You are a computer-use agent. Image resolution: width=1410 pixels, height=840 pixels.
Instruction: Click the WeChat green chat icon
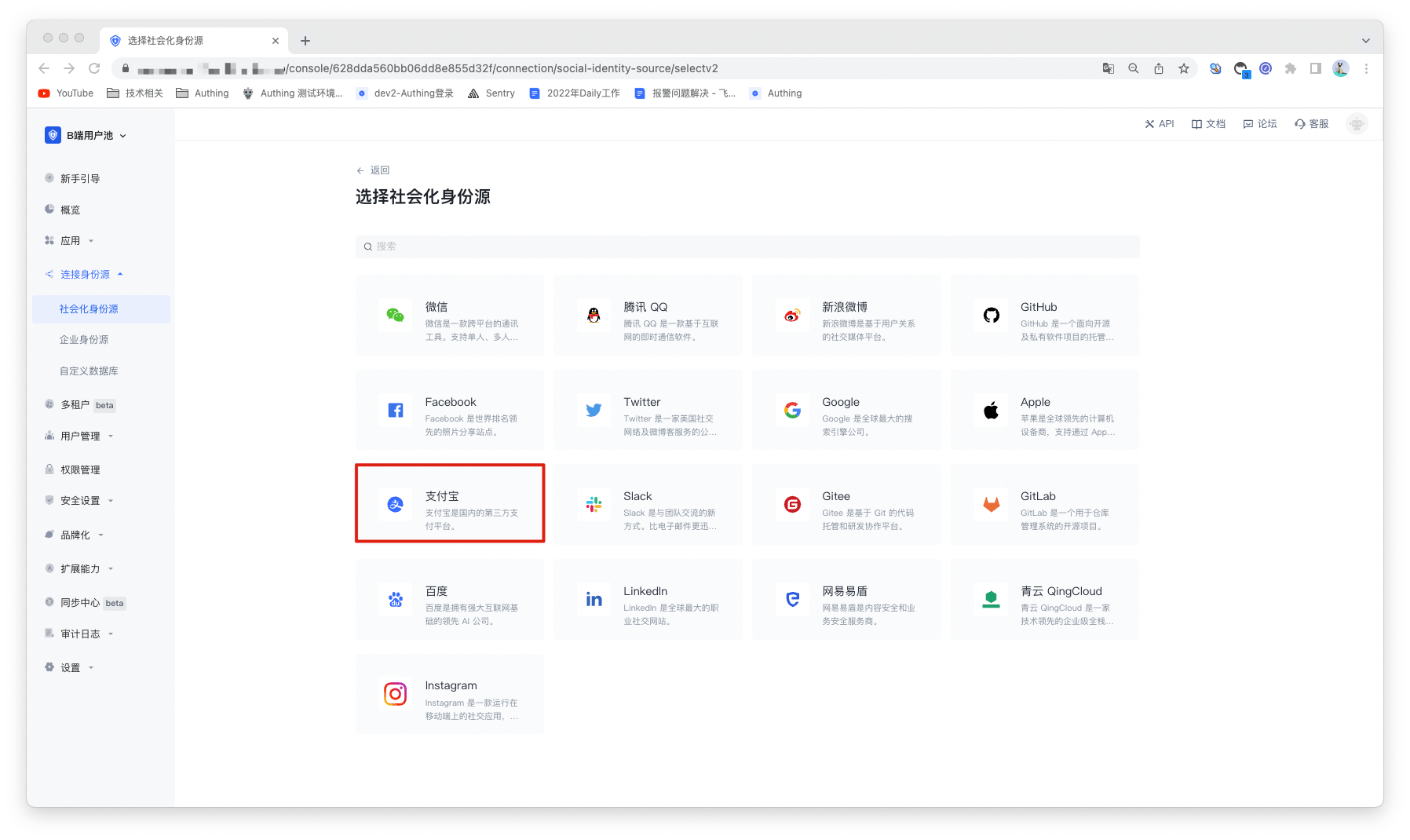(x=395, y=316)
